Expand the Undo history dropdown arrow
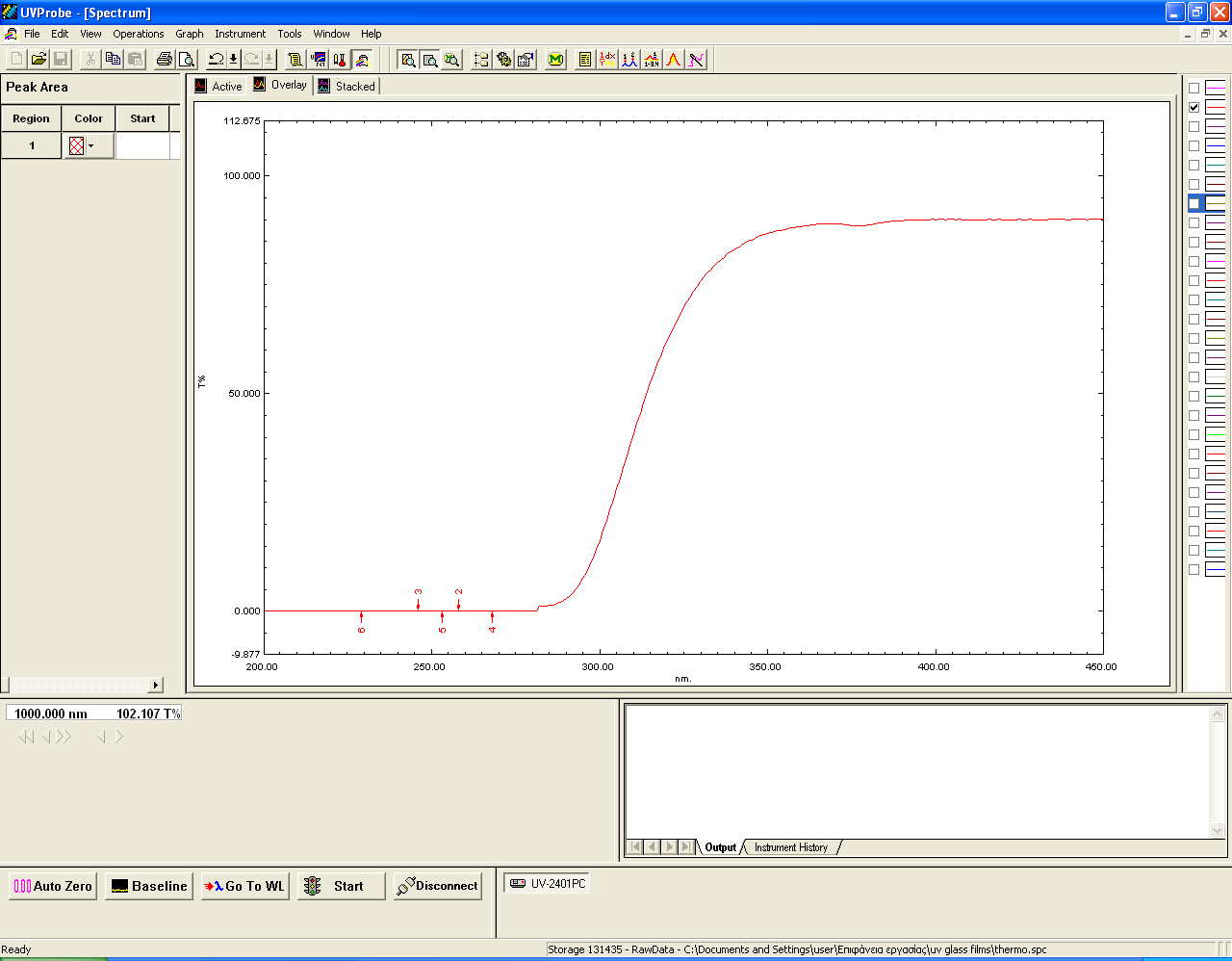This screenshot has height=961, width=1232. (x=233, y=60)
